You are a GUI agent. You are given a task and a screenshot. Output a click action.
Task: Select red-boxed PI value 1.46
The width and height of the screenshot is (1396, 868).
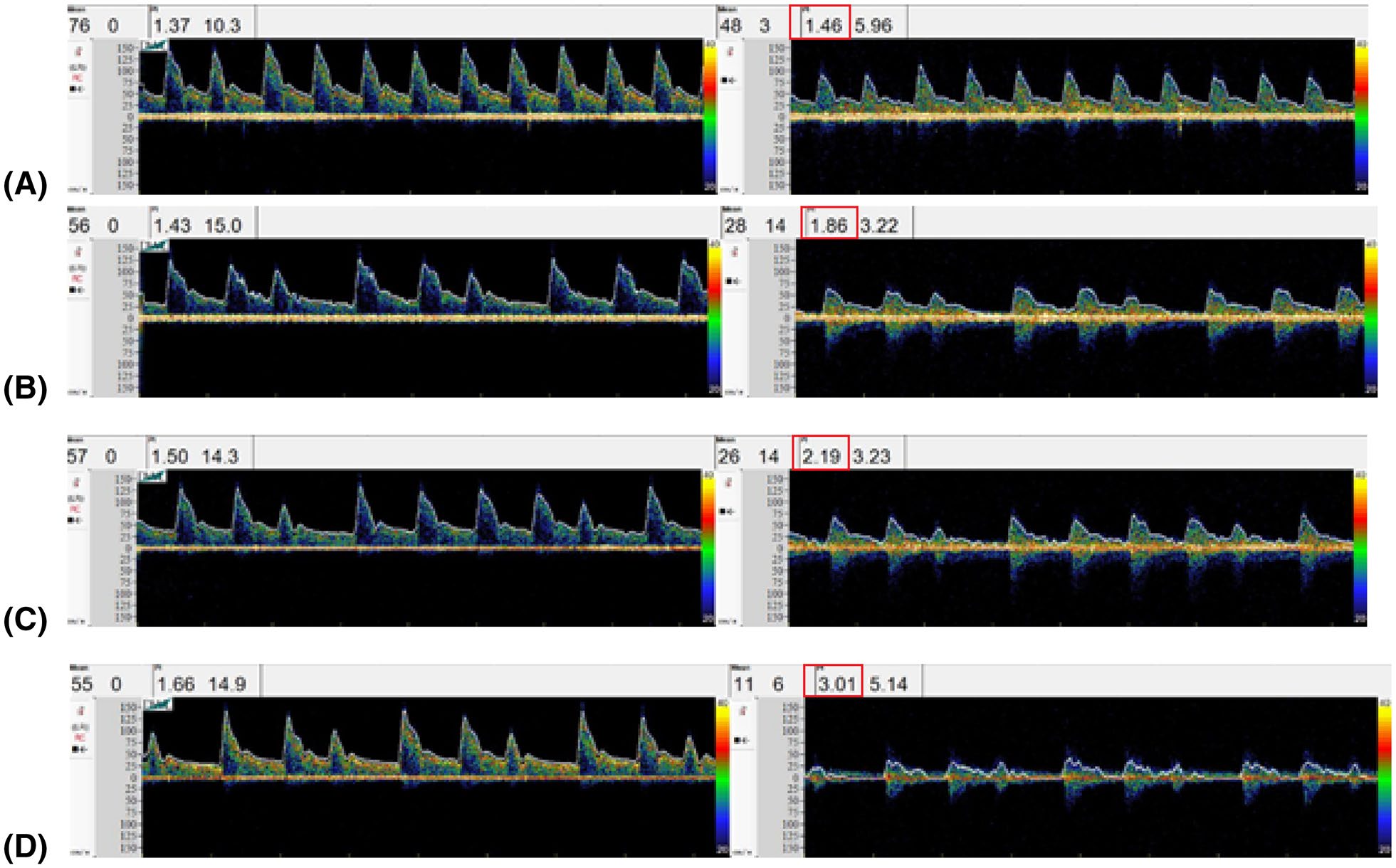pos(823,26)
